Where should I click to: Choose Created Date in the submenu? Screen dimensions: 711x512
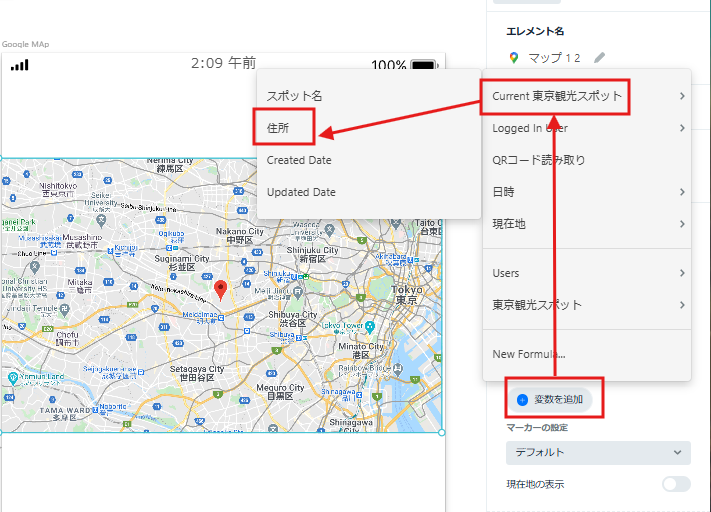369,160
